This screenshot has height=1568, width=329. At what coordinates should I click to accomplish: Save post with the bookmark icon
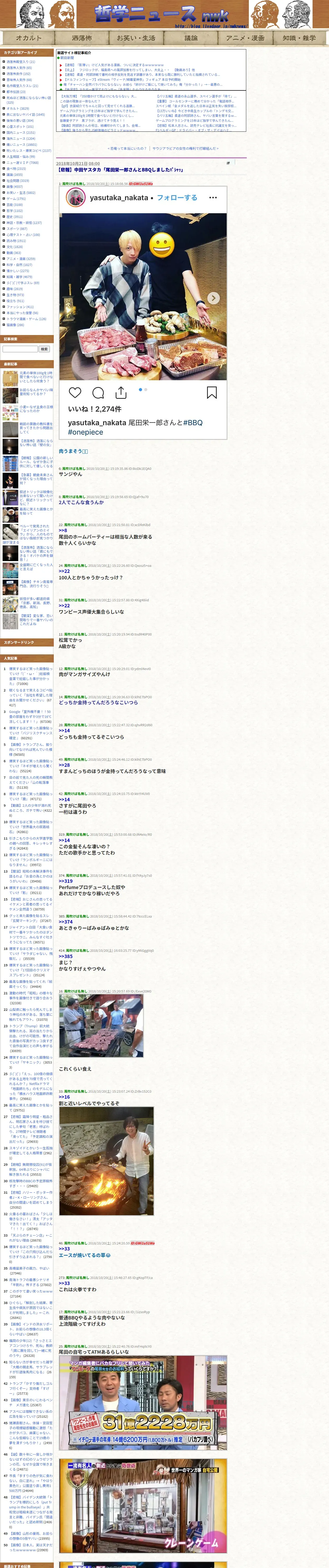pos(211,393)
